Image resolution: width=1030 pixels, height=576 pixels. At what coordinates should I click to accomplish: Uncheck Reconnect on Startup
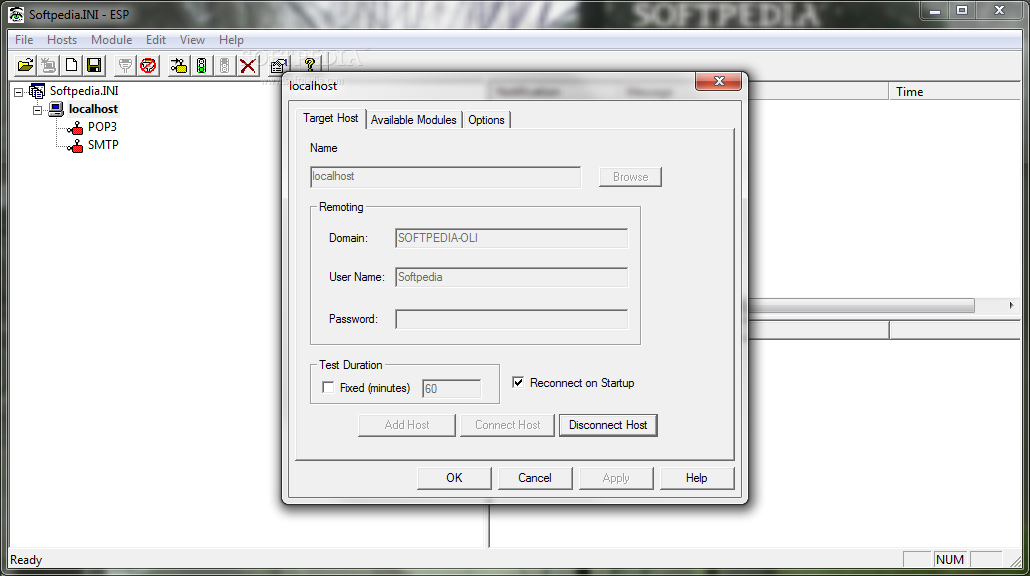tap(518, 382)
